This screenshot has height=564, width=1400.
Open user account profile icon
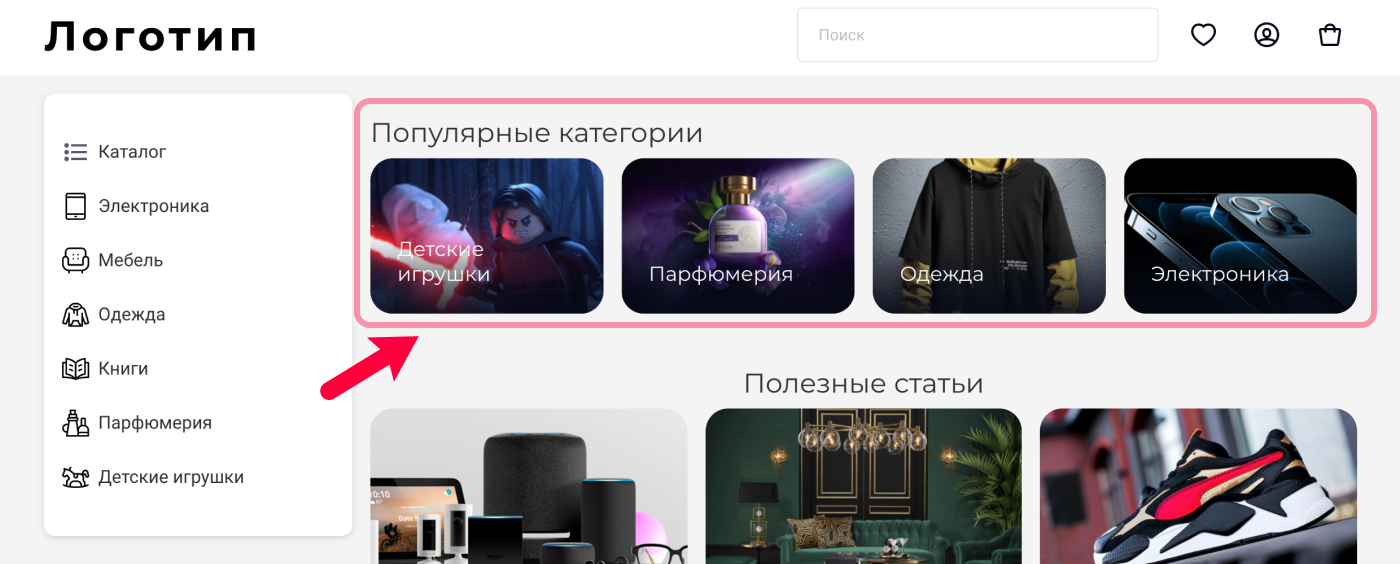click(x=1267, y=35)
